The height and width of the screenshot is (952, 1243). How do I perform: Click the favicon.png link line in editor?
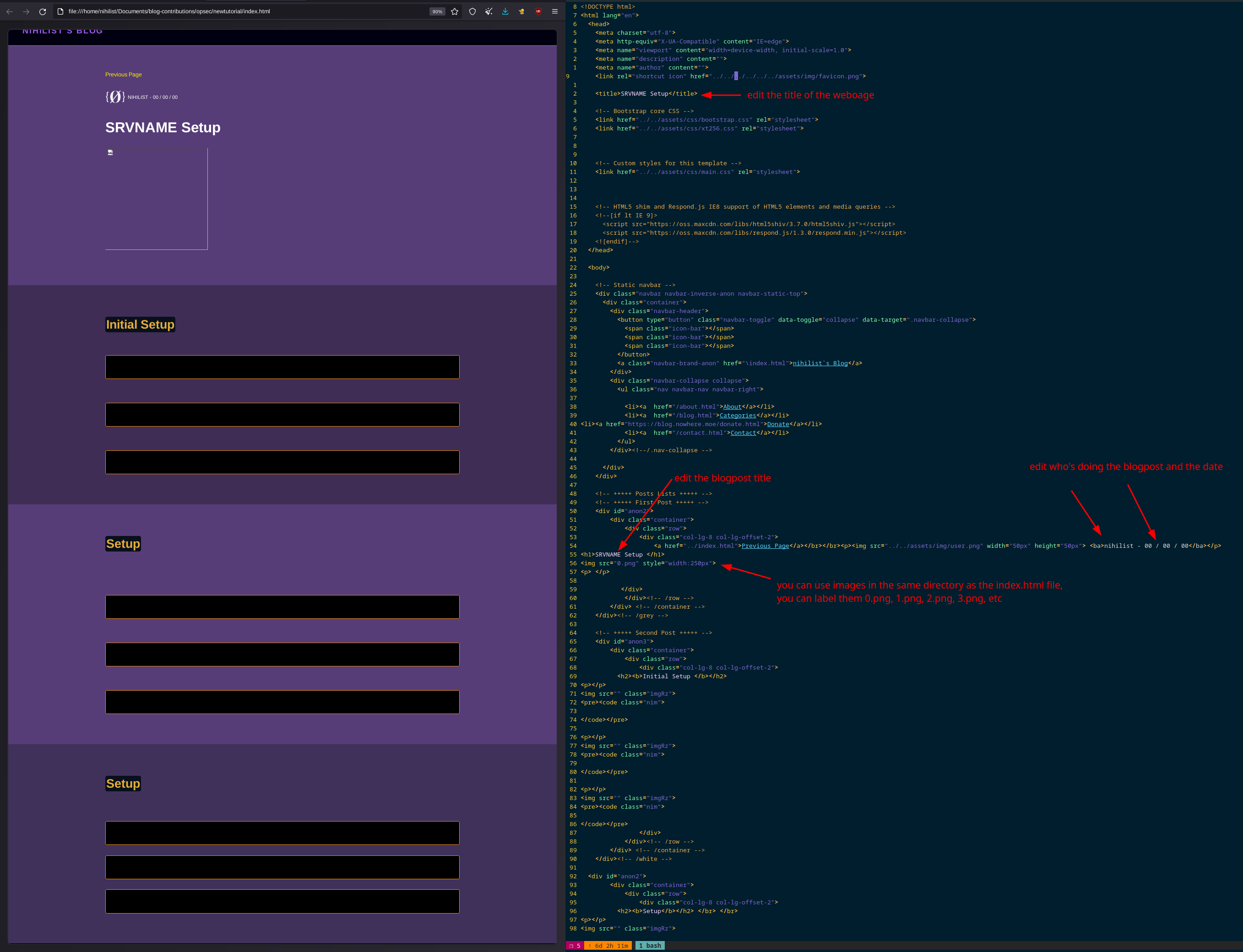click(x=731, y=76)
